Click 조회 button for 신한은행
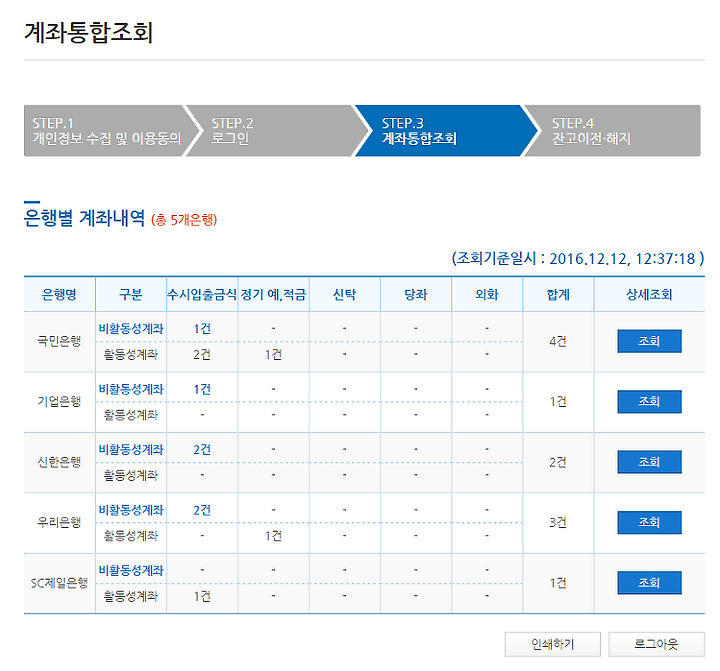720x671 pixels. tap(649, 462)
